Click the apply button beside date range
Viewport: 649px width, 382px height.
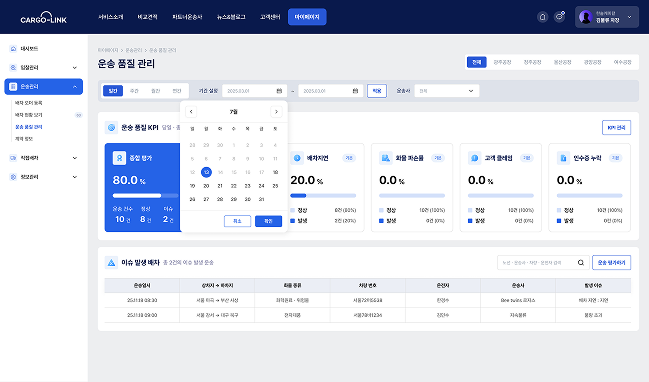[x=377, y=91]
